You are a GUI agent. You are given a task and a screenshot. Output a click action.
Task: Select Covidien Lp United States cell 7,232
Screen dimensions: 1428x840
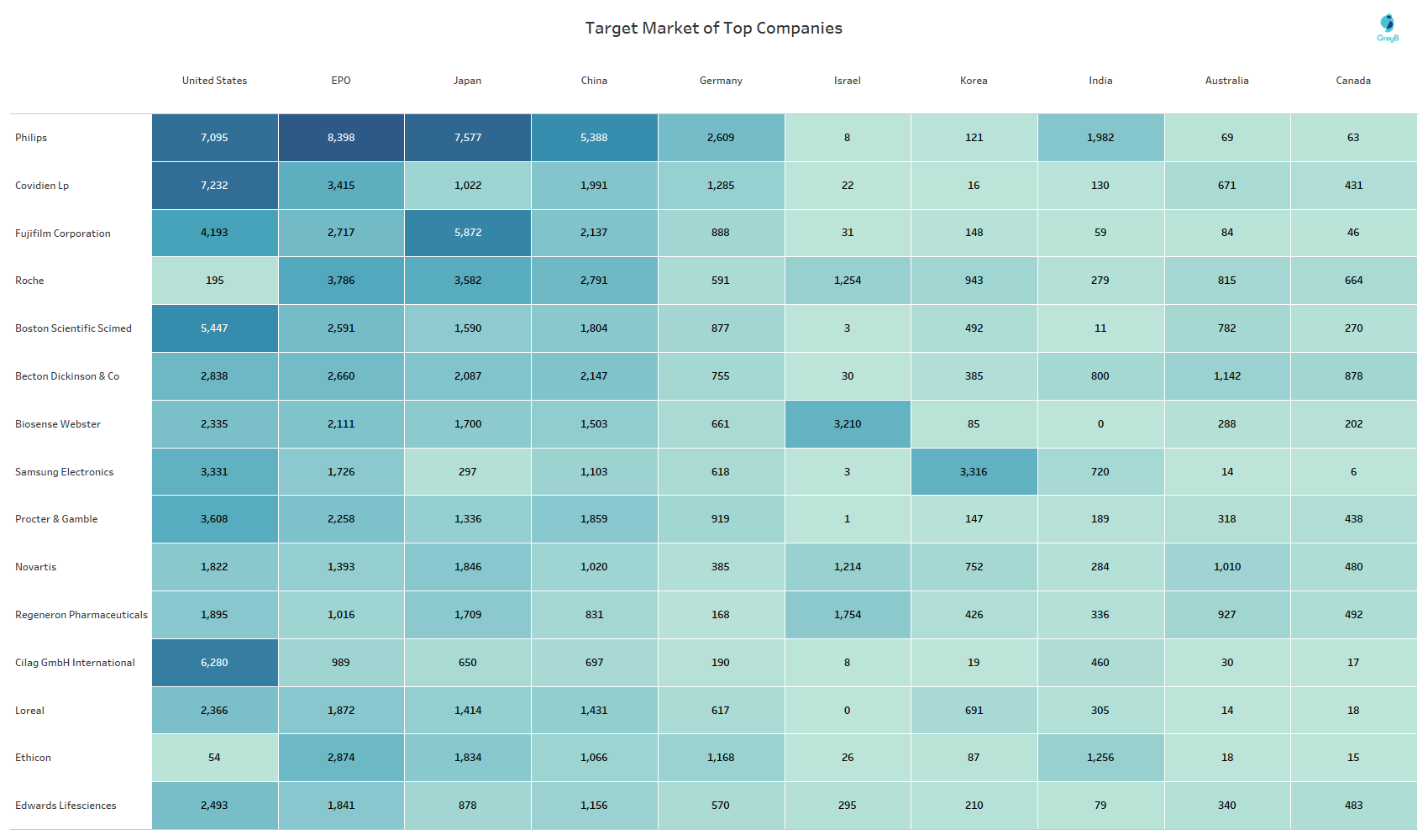coord(214,186)
